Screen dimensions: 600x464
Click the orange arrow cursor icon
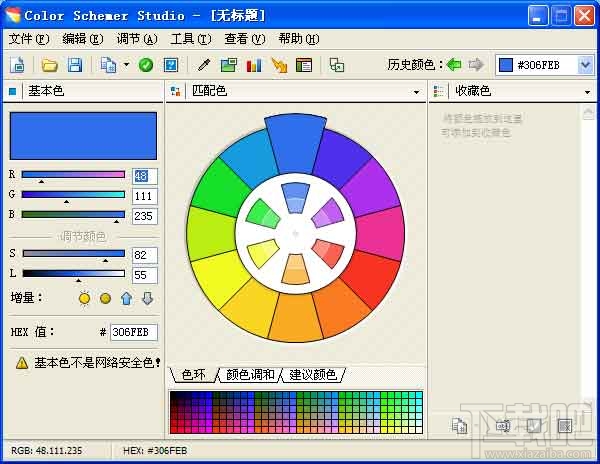[x=279, y=65]
